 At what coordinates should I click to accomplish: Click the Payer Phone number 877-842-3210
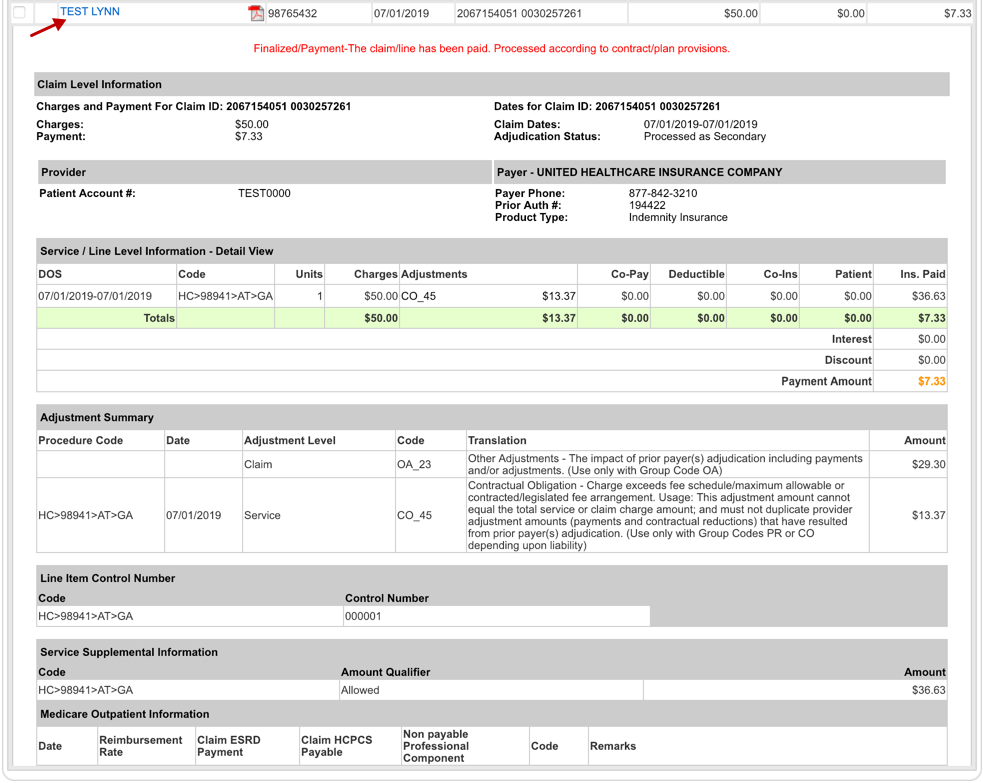pyautogui.click(x=664, y=193)
